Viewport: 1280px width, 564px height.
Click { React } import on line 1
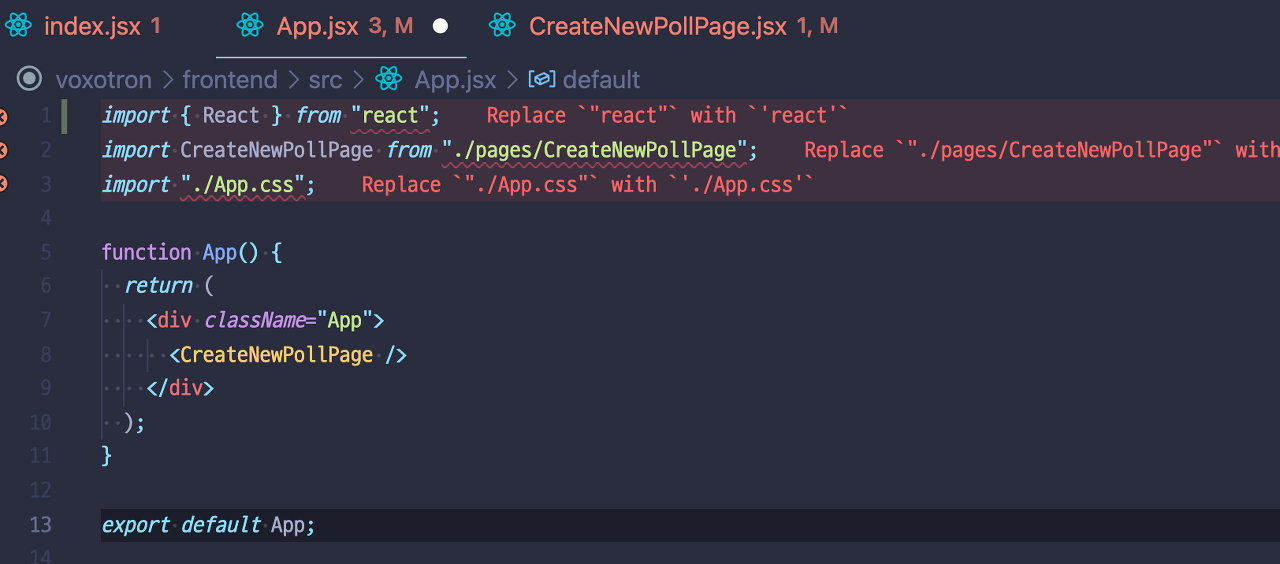point(232,116)
